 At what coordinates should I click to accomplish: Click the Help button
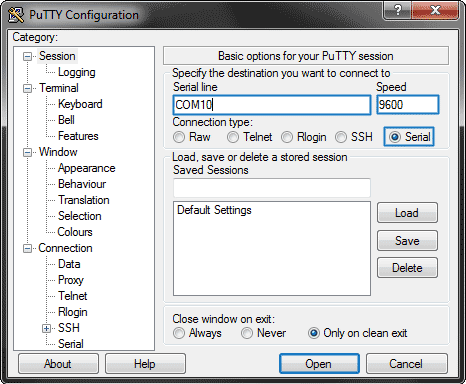(145, 364)
